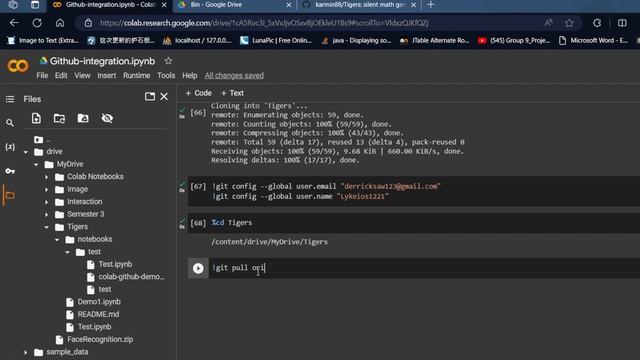The height and width of the screenshot is (360, 640).
Task: Open the Tools menu
Action: pos(166,76)
